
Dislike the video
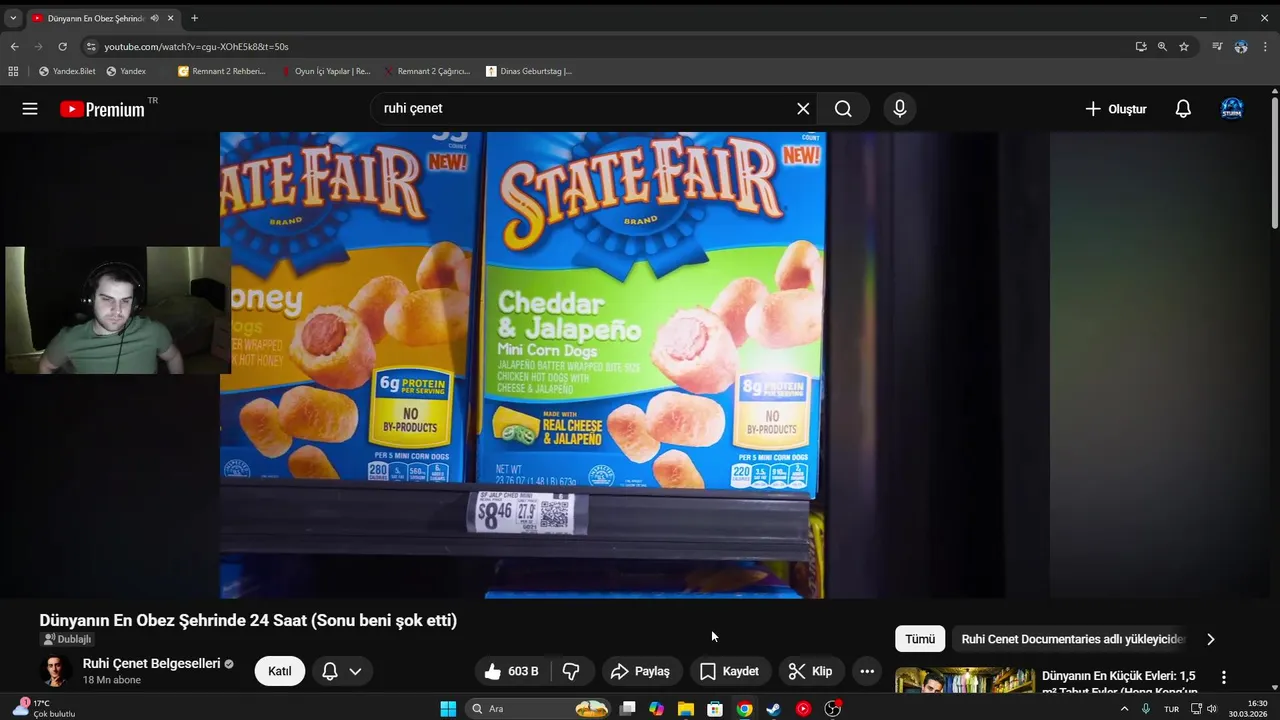pos(571,671)
